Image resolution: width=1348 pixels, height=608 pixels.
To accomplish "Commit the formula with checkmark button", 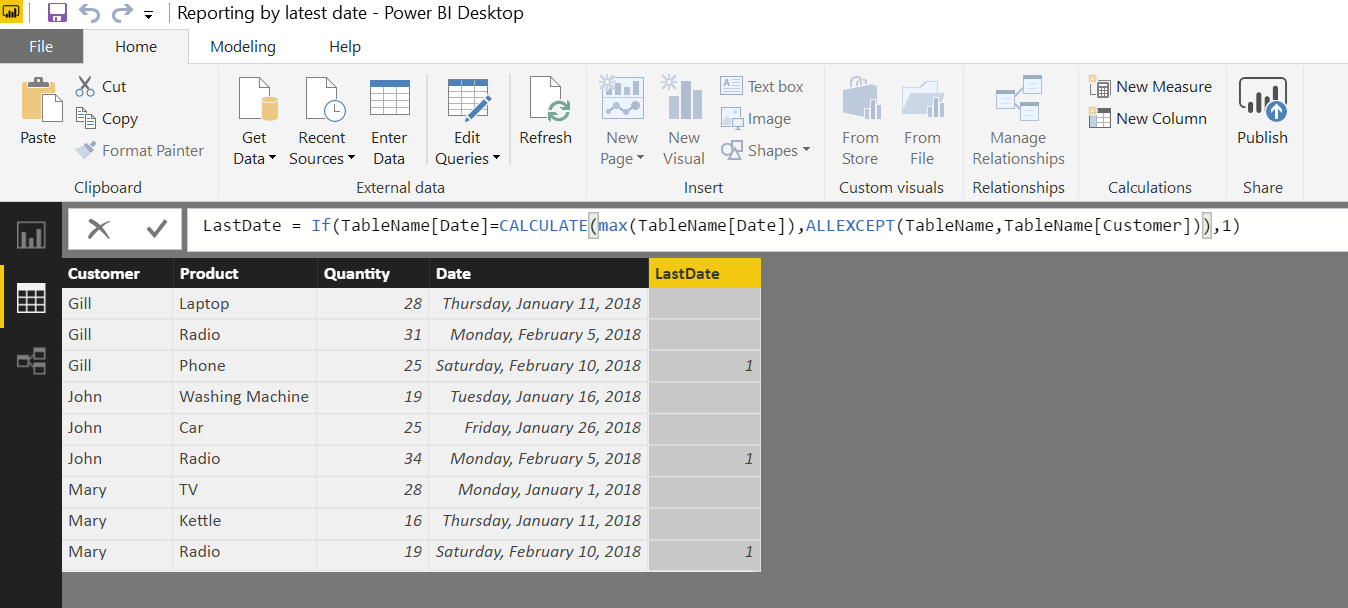I will coord(157,229).
